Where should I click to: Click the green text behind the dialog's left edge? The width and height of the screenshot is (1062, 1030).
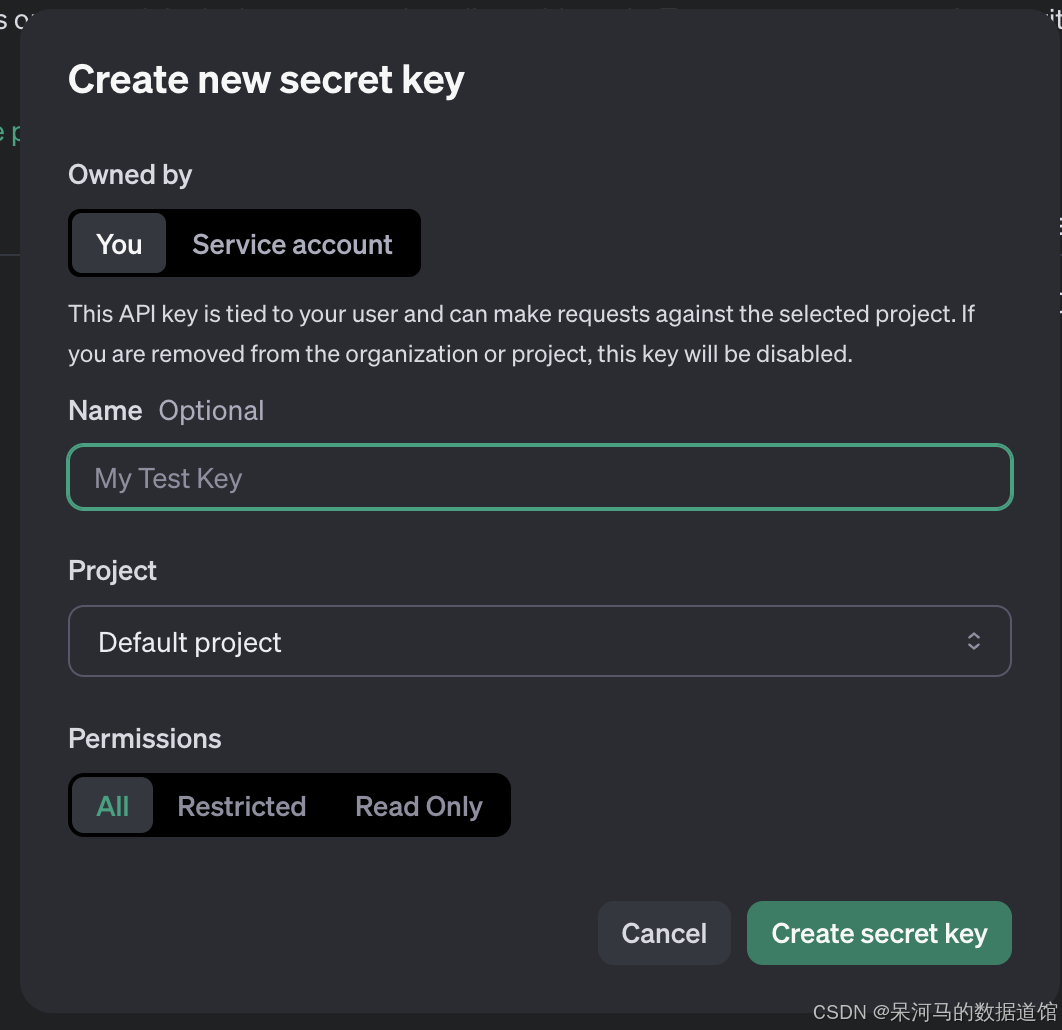9,133
